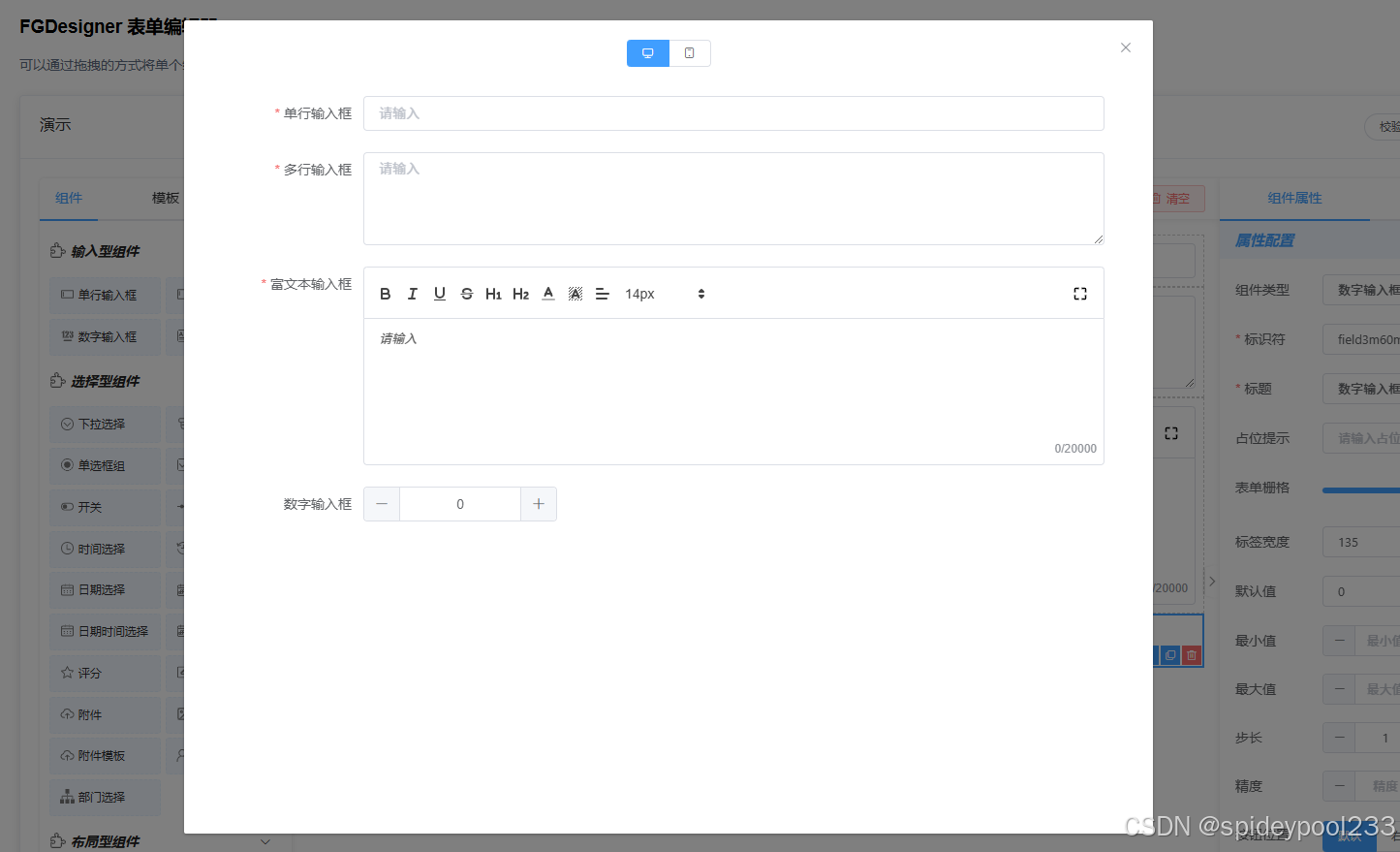Adjust the 表单栅格 slider
Screen dimensions: 1400x852
[1361, 490]
